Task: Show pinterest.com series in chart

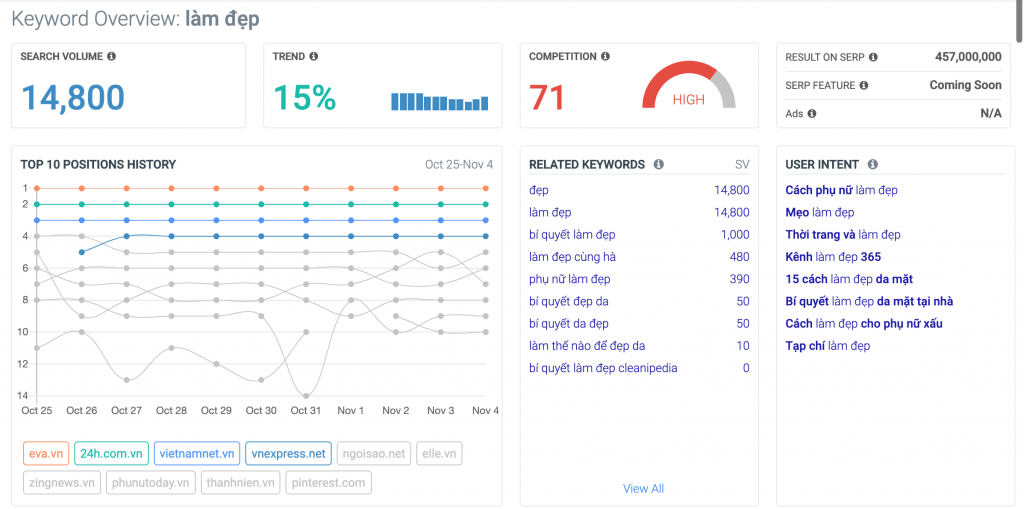Action: coord(328,482)
